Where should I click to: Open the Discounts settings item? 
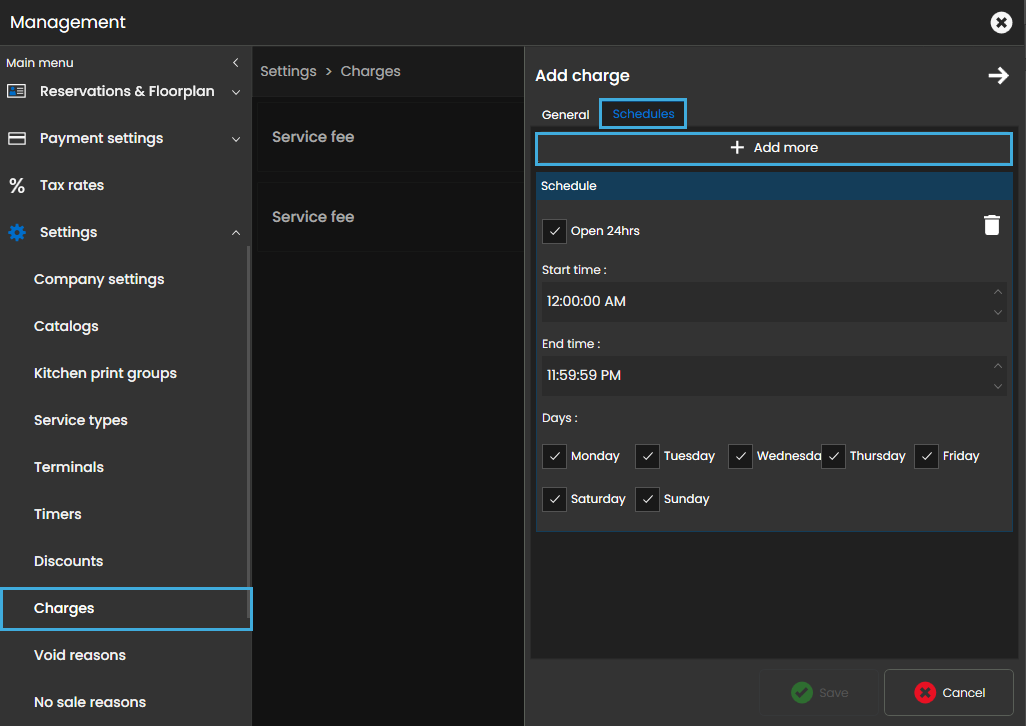pyautogui.click(x=68, y=561)
